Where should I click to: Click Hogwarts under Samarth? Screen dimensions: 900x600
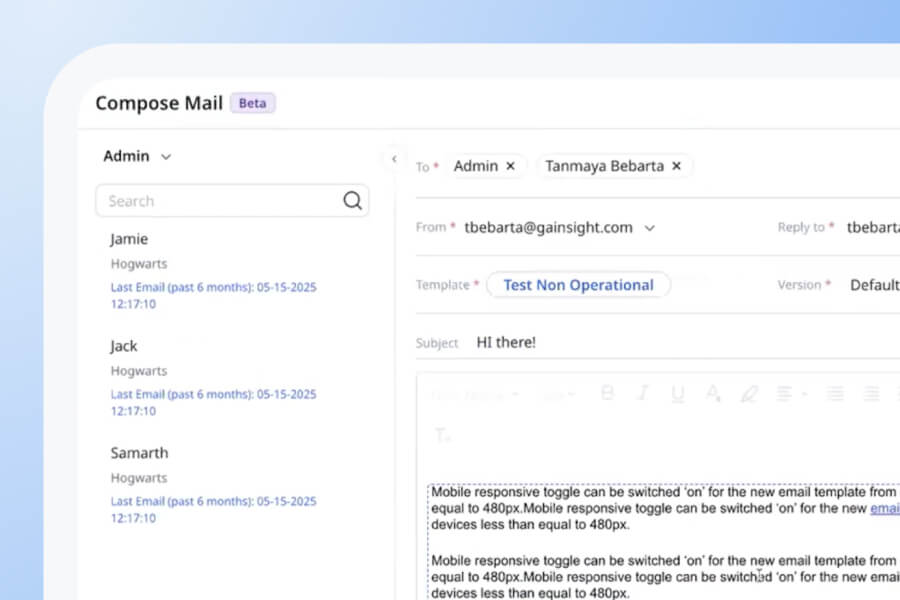(139, 478)
